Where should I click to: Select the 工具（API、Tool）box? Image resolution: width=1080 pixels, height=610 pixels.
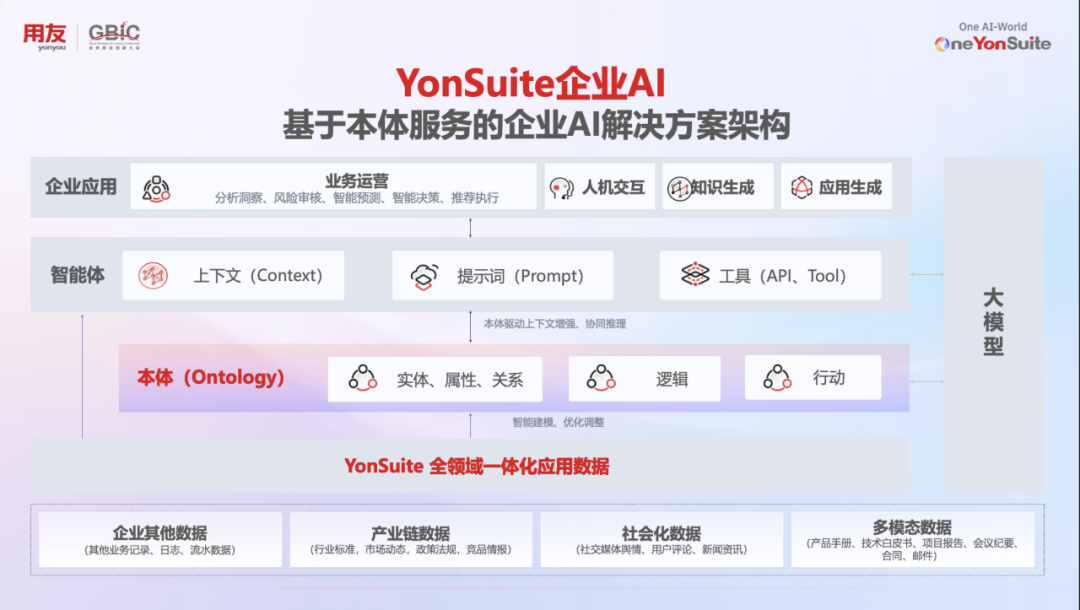[770, 275]
